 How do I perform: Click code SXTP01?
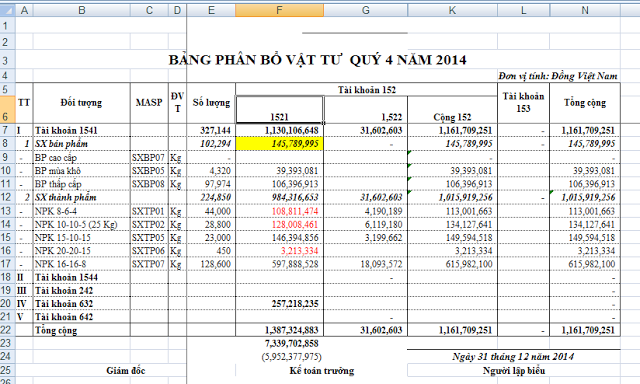pyautogui.click(x=148, y=211)
